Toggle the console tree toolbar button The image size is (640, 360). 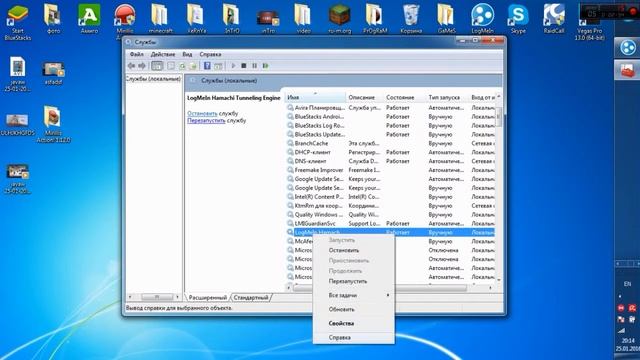coord(157,66)
